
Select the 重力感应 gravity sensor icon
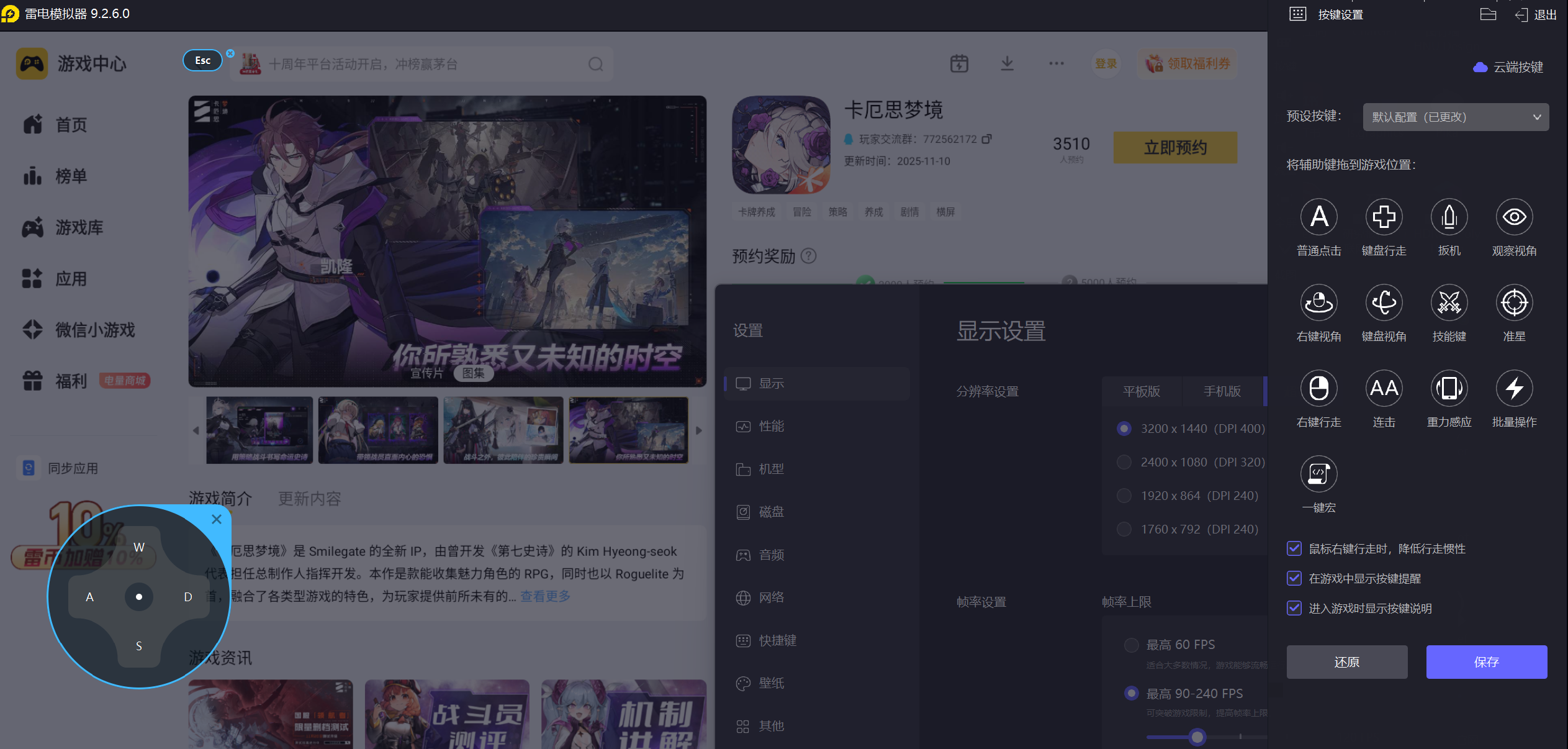tap(1449, 388)
